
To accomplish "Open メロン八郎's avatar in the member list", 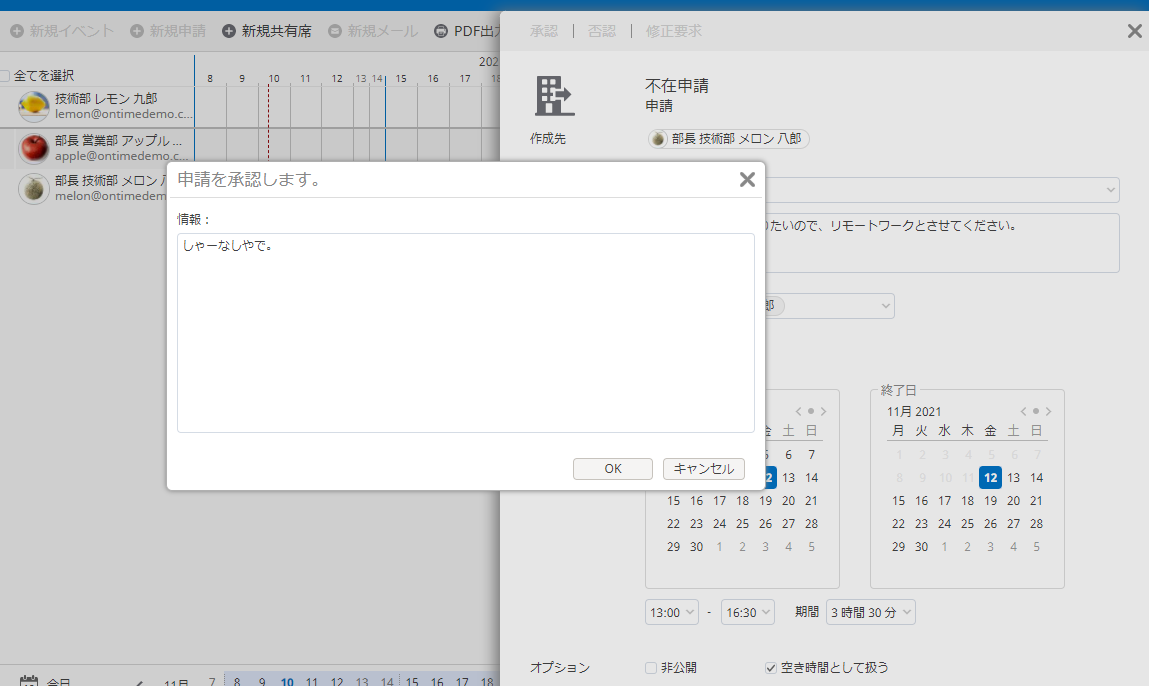I will click(x=33, y=188).
